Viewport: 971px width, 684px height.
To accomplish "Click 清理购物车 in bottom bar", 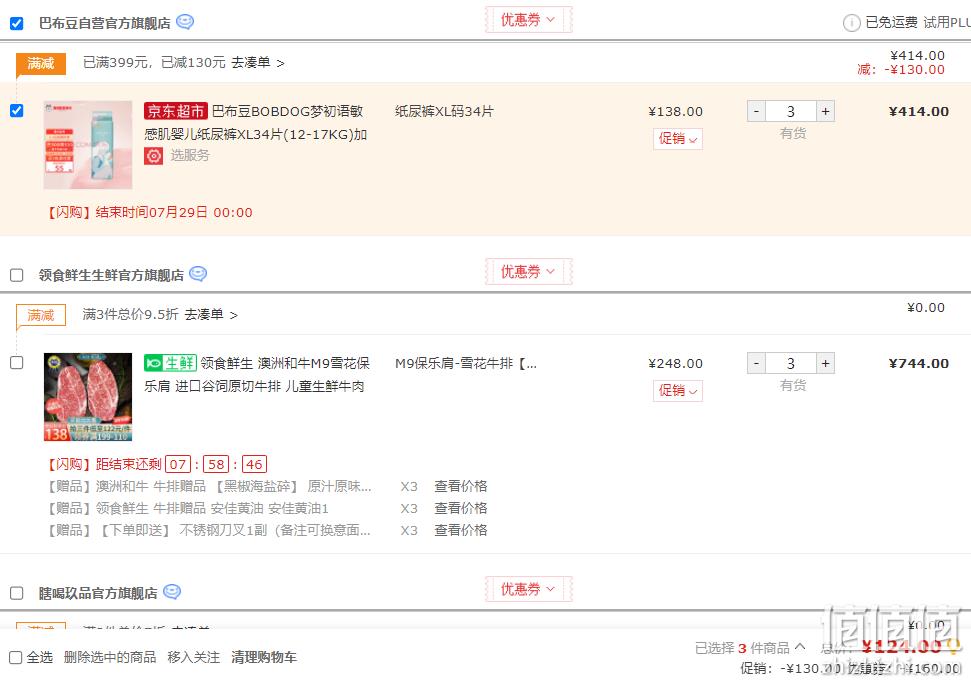I will click(264, 657).
